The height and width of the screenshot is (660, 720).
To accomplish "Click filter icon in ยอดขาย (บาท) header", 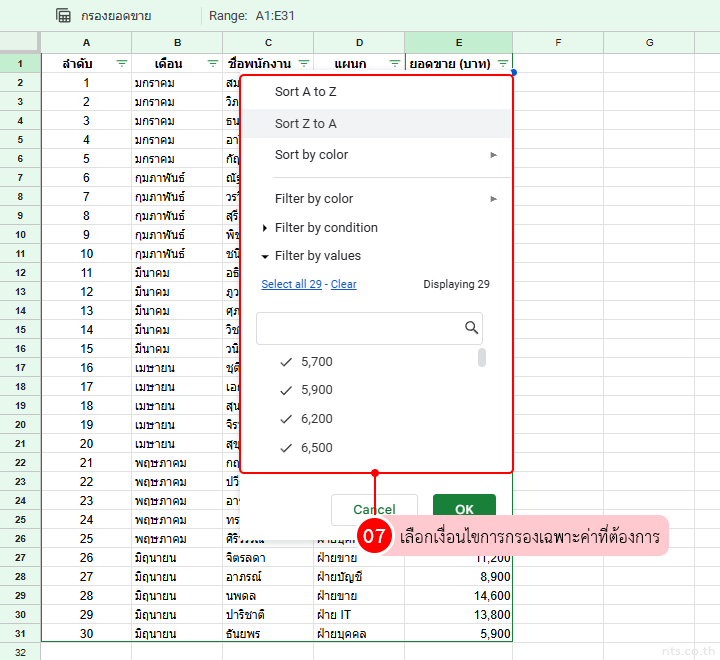I will tap(502, 63).
